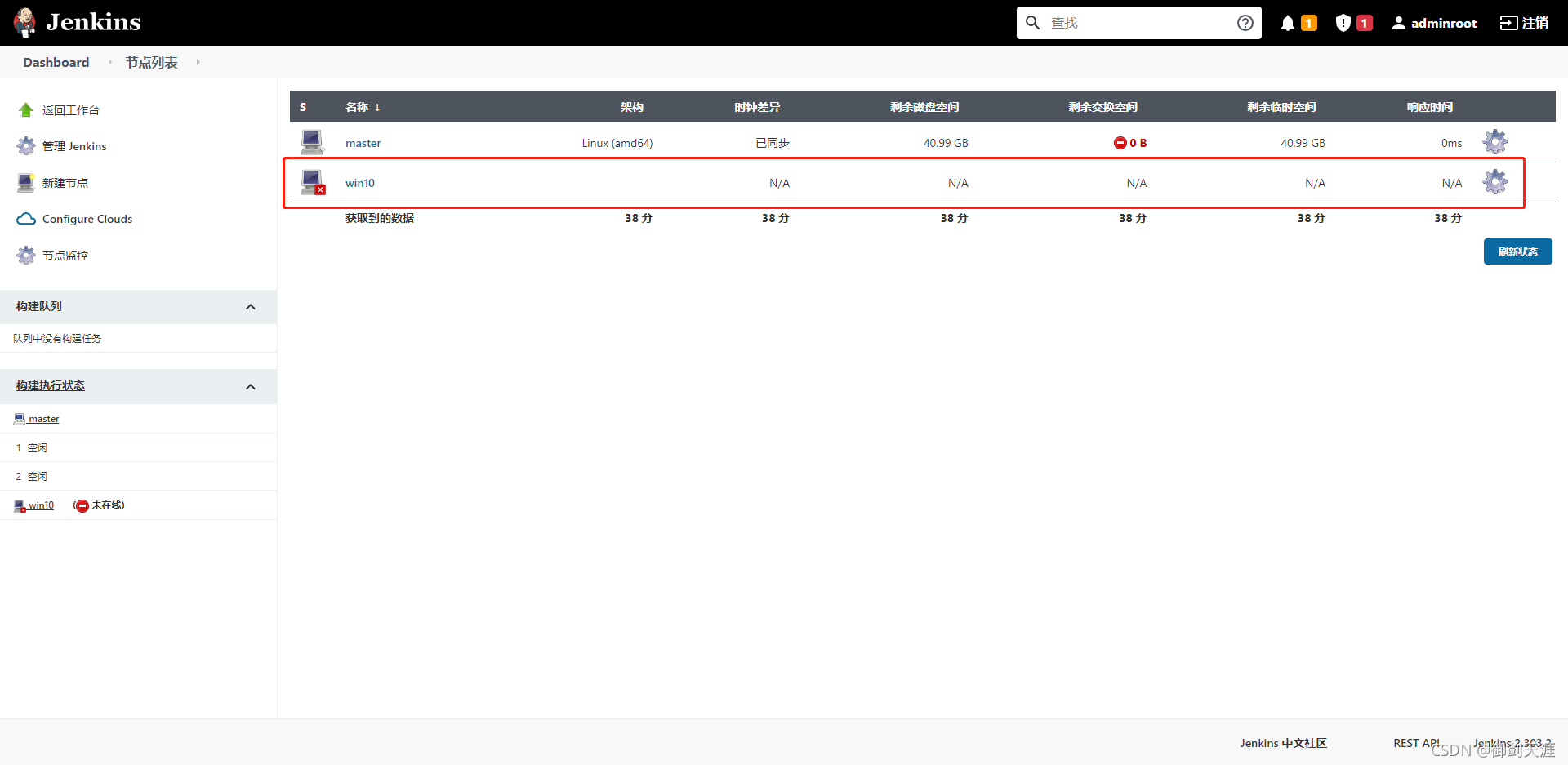The image size is (1568, 765).
Task: Click the win10 offline node icon
Action: click(313, 182)
